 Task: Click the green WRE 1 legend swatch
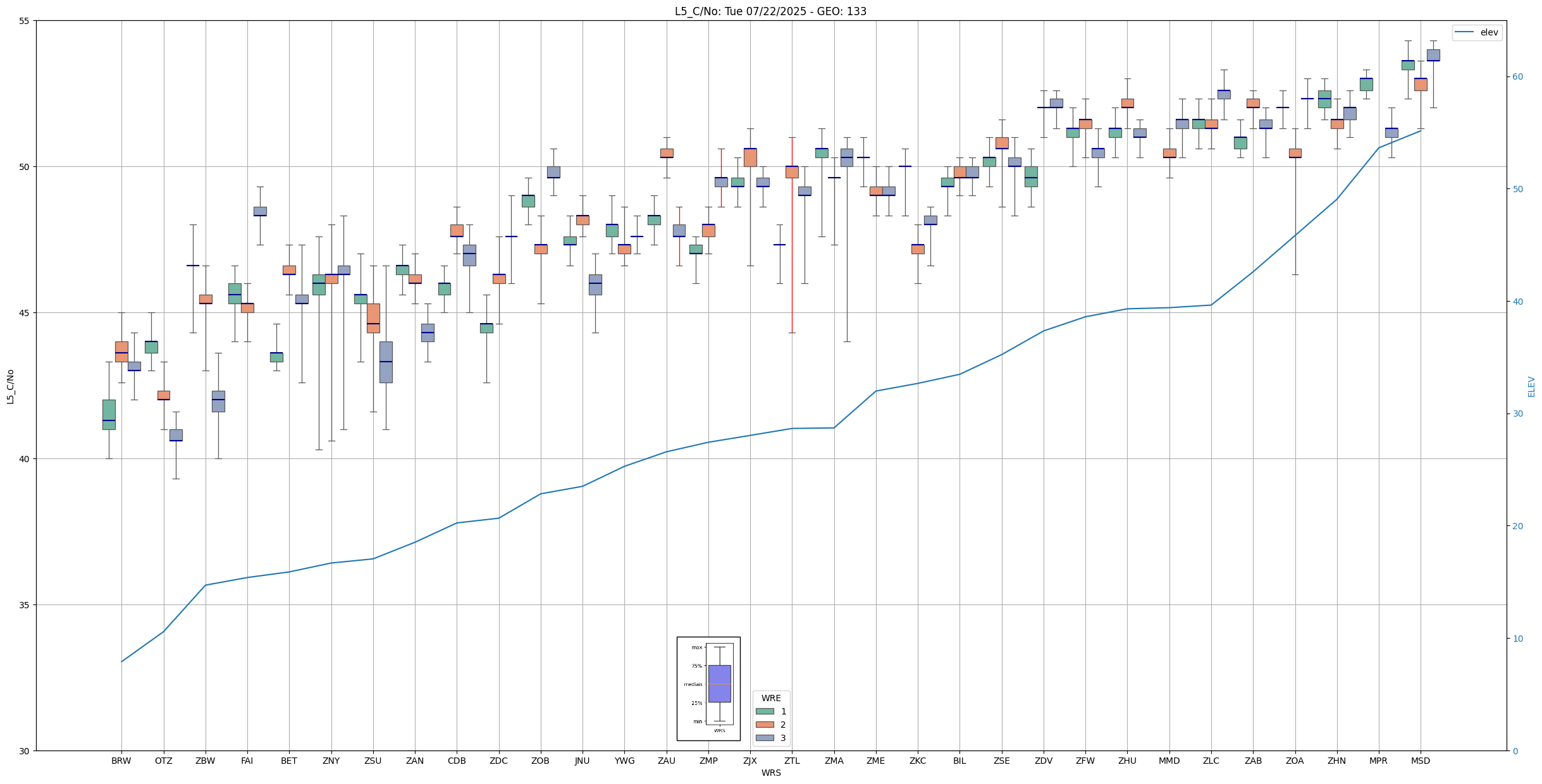(x=764, y=711)
